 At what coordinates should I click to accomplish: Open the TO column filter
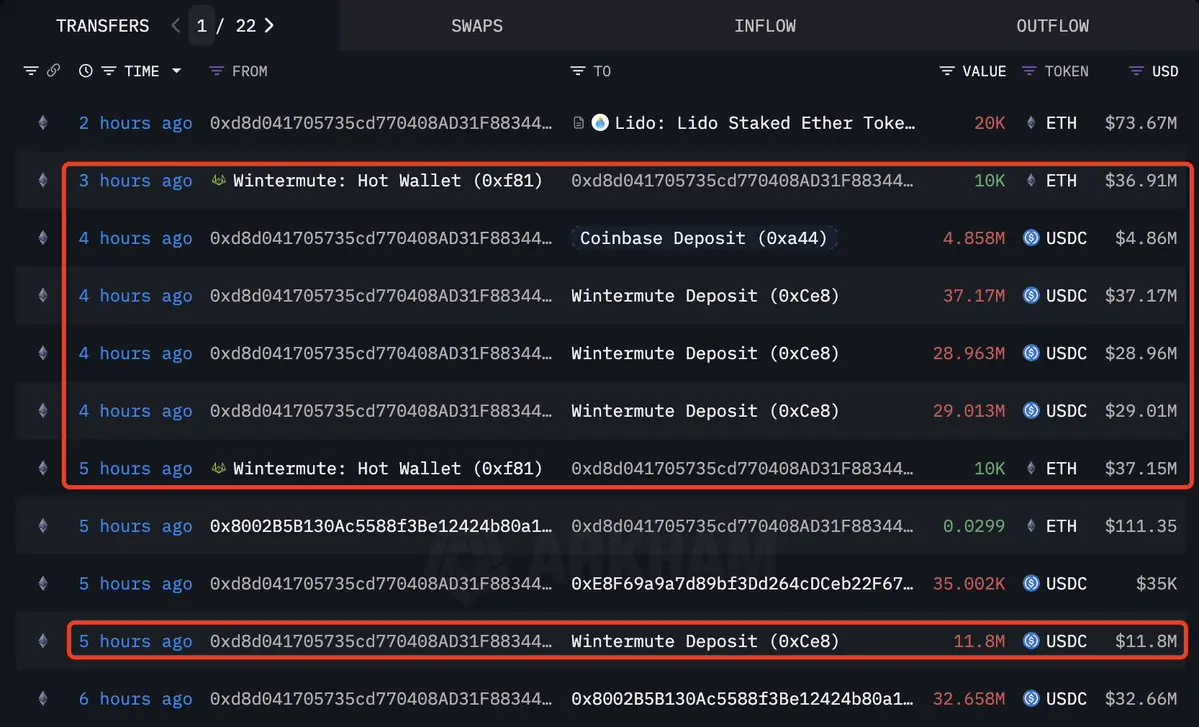coord(577,71)
